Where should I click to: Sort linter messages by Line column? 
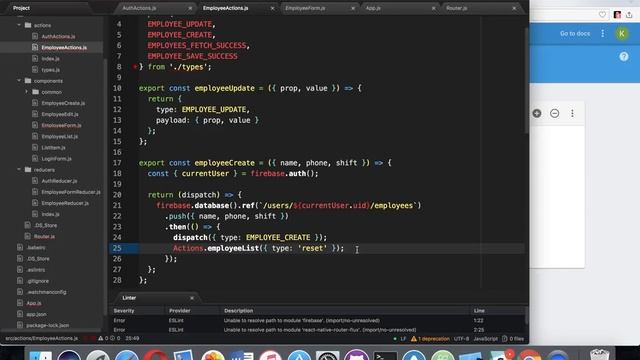click(x=479, y=311)
